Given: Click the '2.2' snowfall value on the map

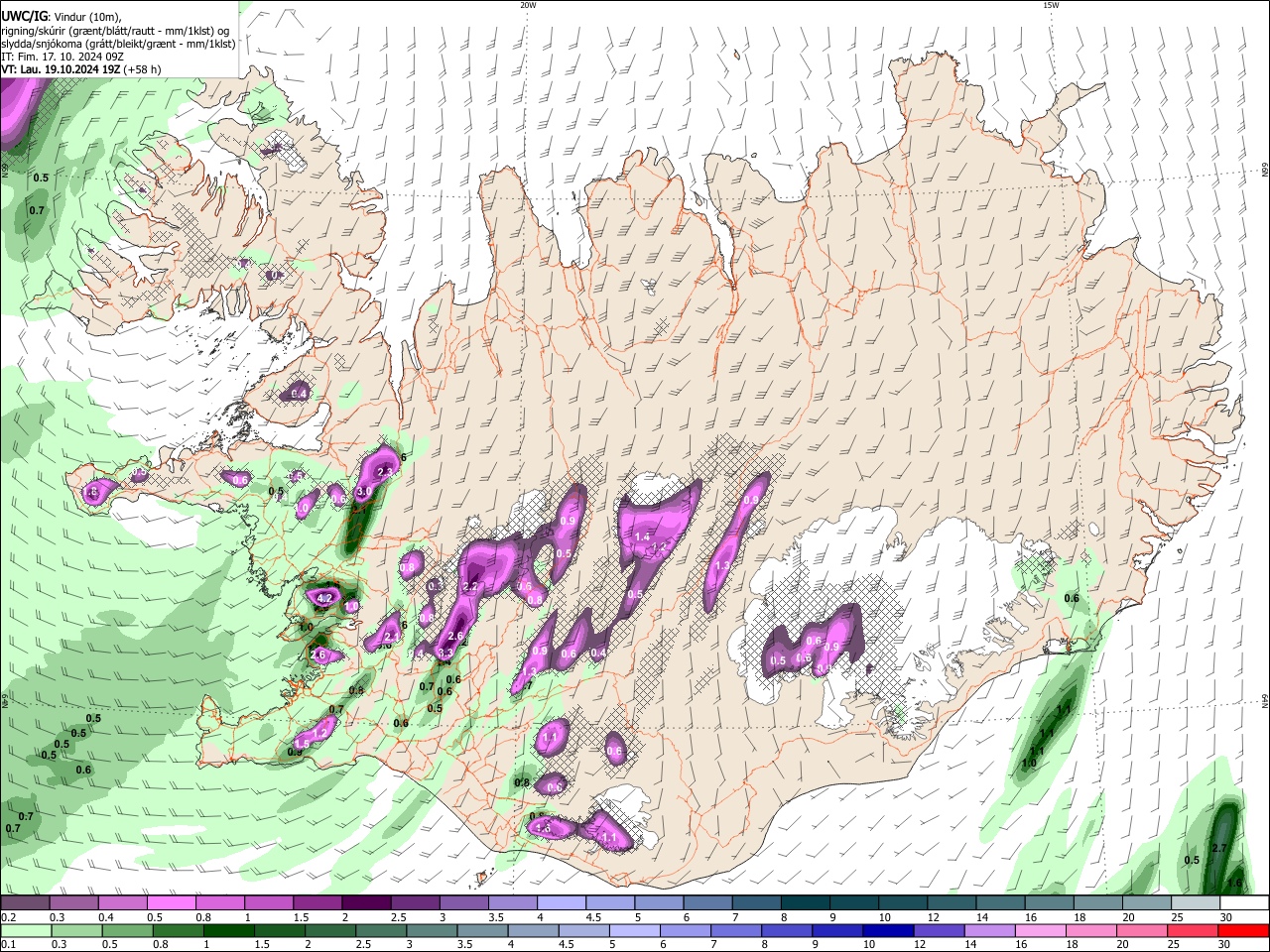Looking at the screenshot, I should (470, 588).
